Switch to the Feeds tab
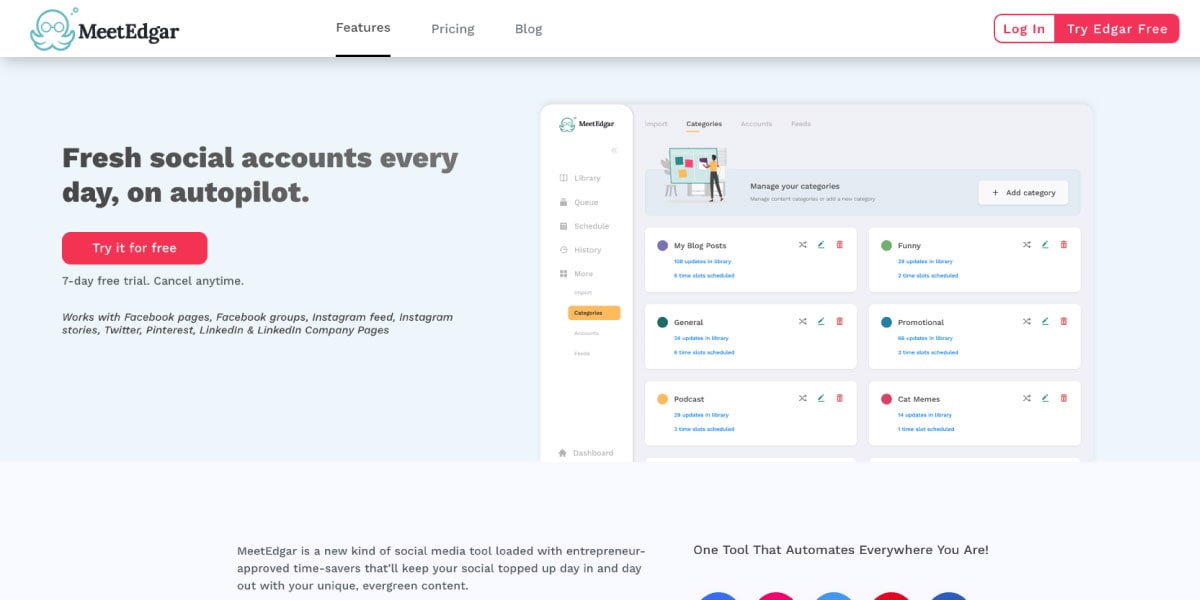The width and height of the screenshot is (1200, 600). [x=801, y=124]
